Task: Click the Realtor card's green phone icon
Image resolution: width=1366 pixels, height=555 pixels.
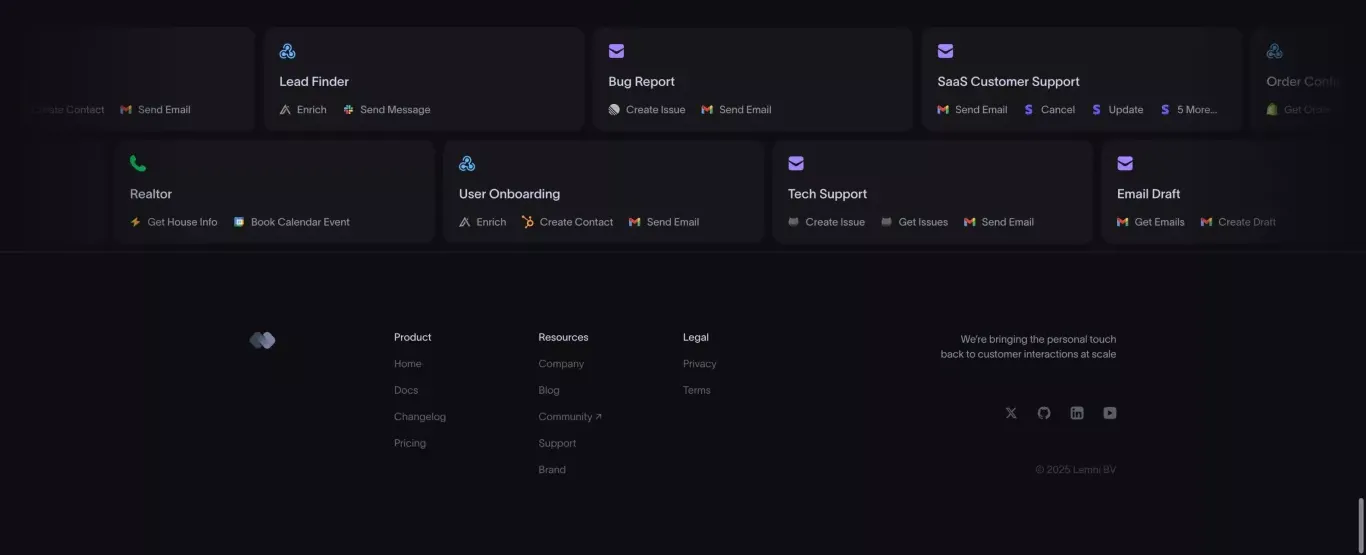Action: coord(138,163)
